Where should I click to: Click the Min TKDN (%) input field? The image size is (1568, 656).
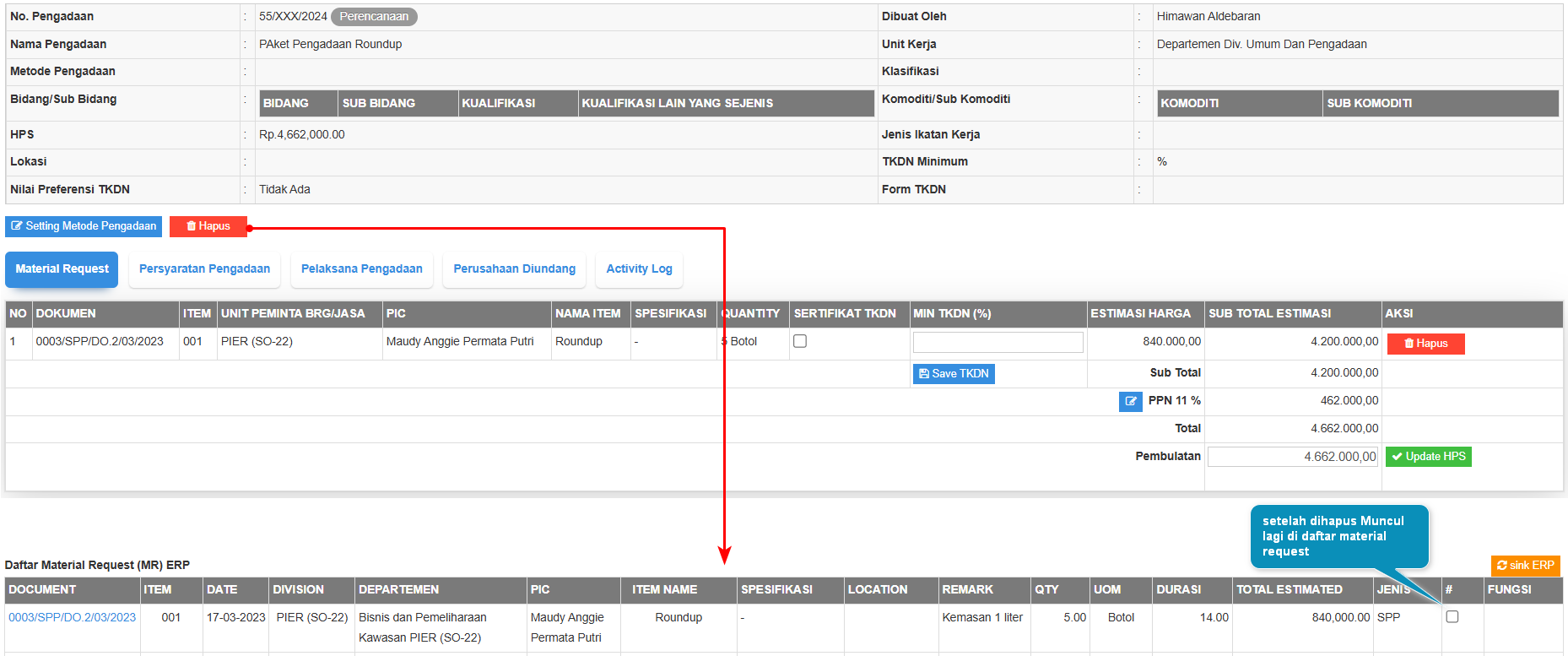pyautogui.click(x=998, y=342)
